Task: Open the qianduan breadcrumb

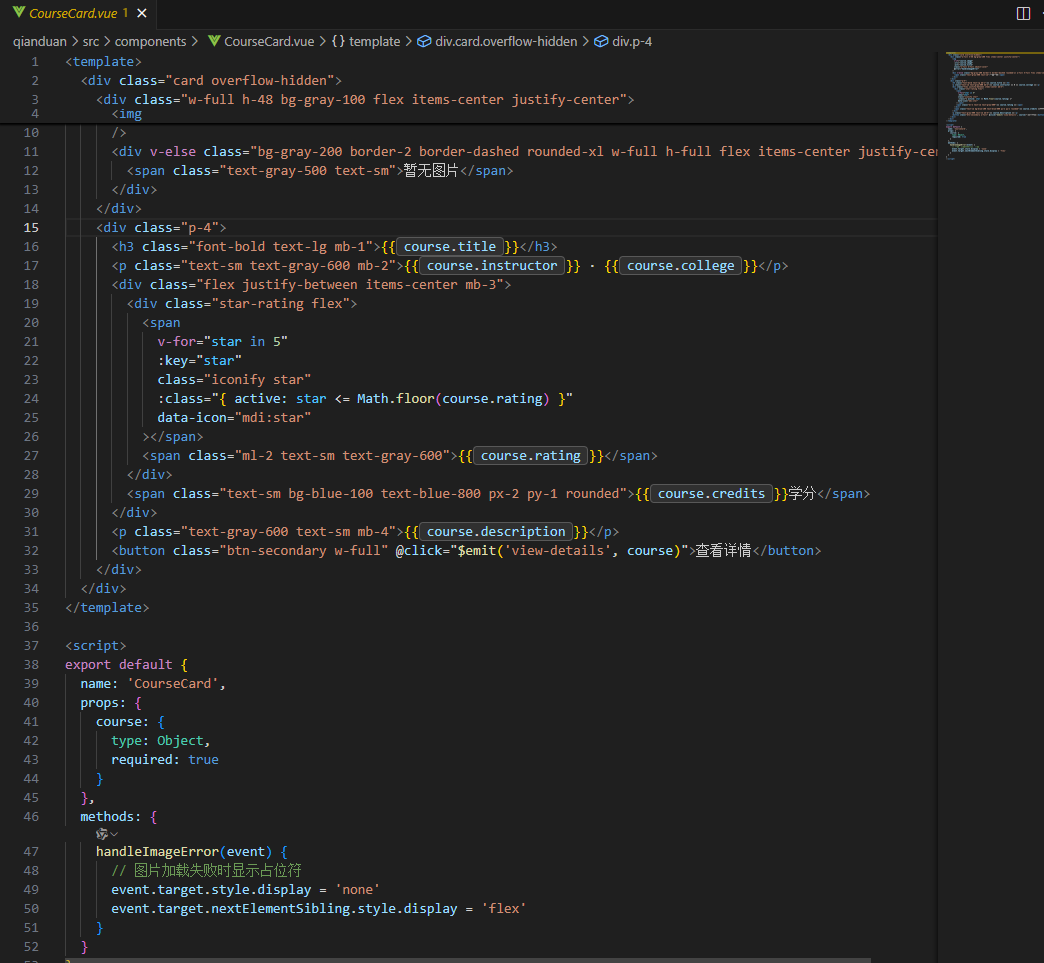Action: pos(40,41)
